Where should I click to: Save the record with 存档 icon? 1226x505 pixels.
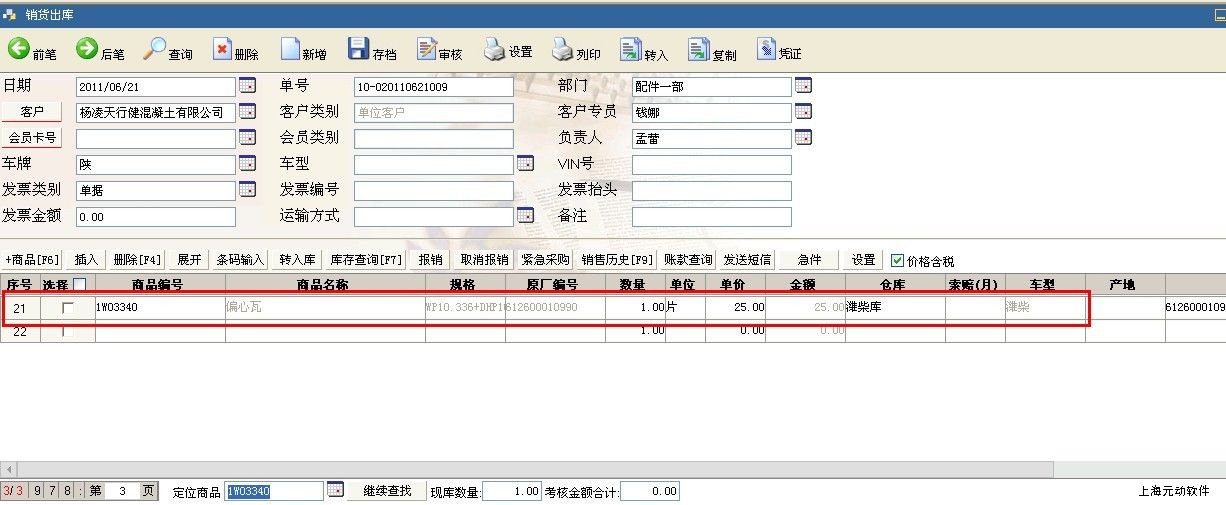pos(358,49)
